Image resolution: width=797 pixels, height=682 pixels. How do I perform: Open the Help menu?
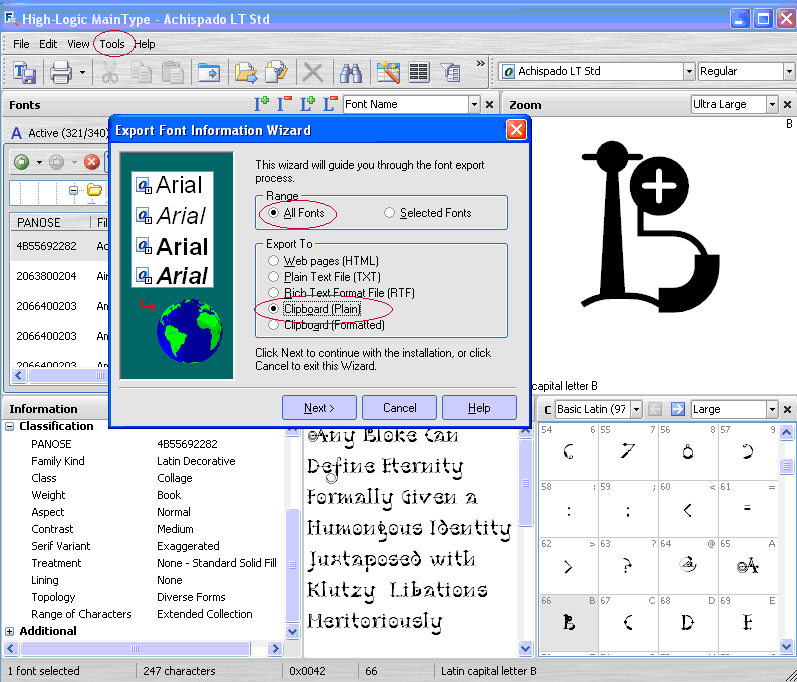pyautogui.click(x=145, y=44)
